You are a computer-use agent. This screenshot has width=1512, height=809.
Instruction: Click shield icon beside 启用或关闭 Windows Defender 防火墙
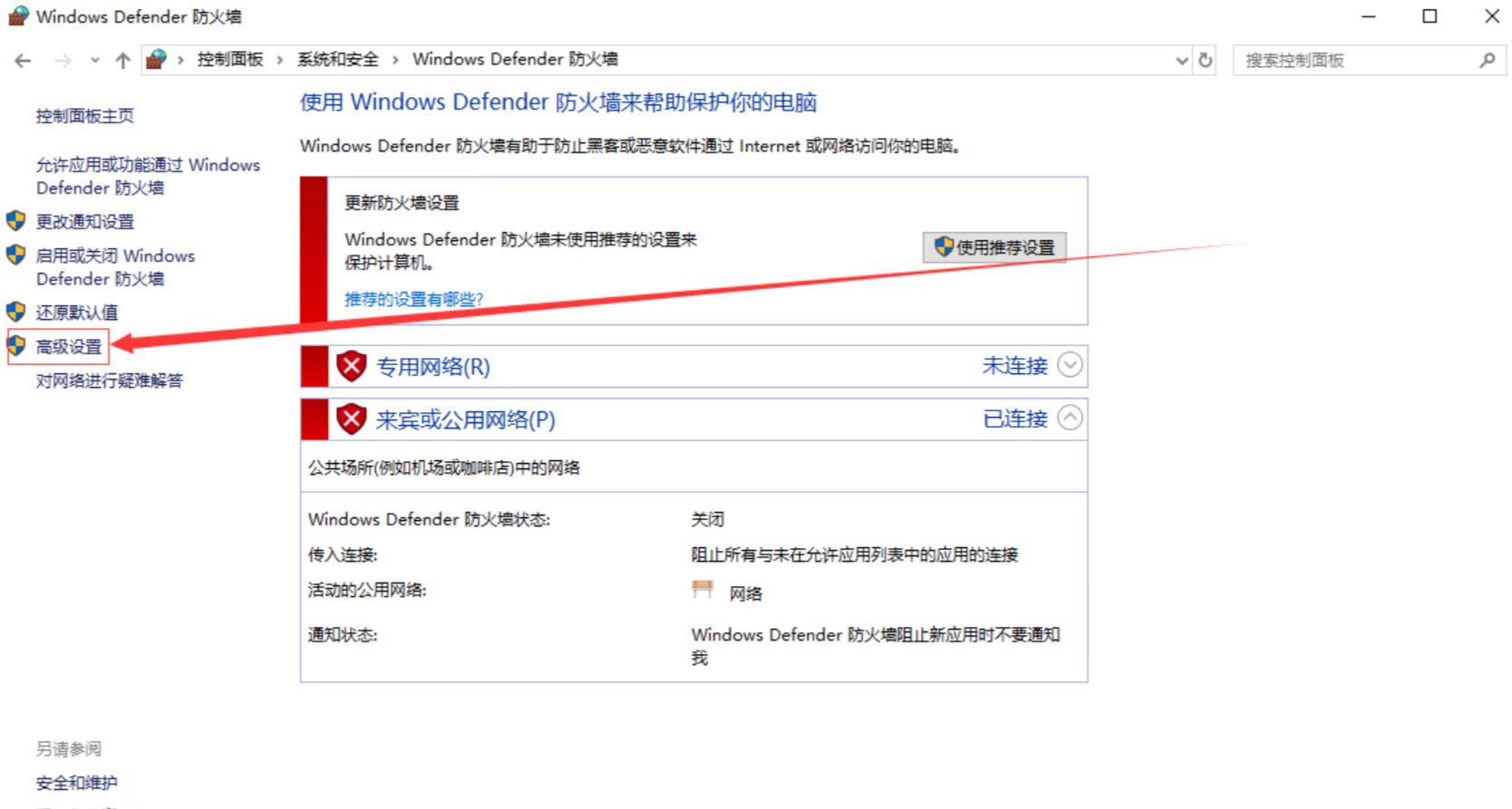(x=15, y=255)
